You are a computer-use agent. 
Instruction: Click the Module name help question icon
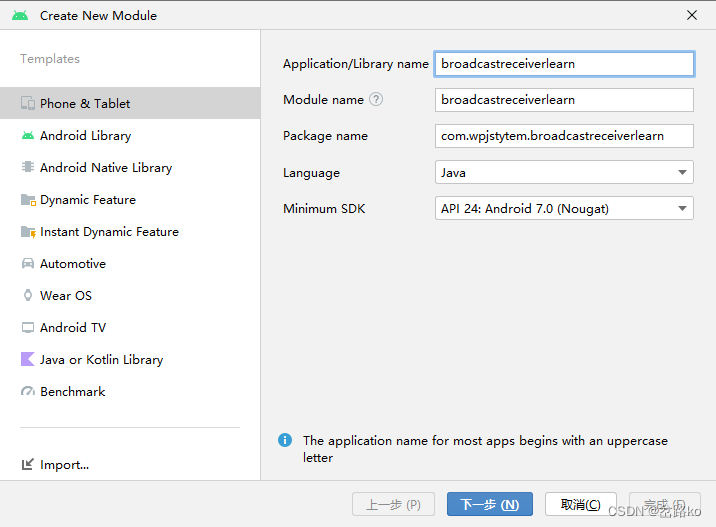[376, 99]
